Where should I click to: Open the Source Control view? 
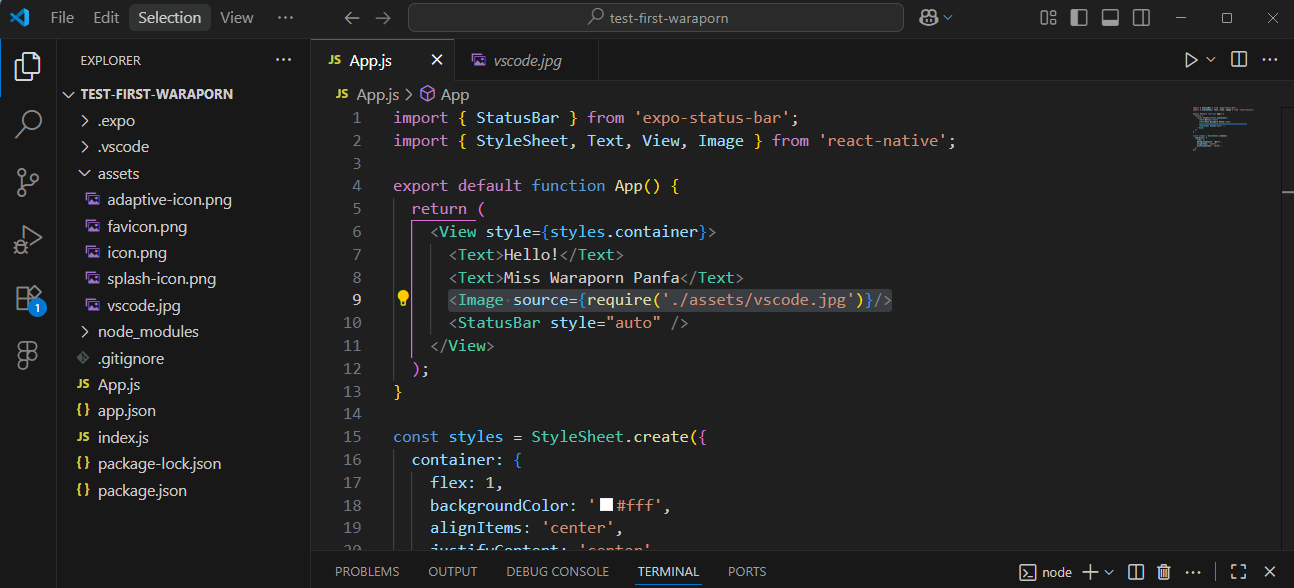[x=28, y=182]
